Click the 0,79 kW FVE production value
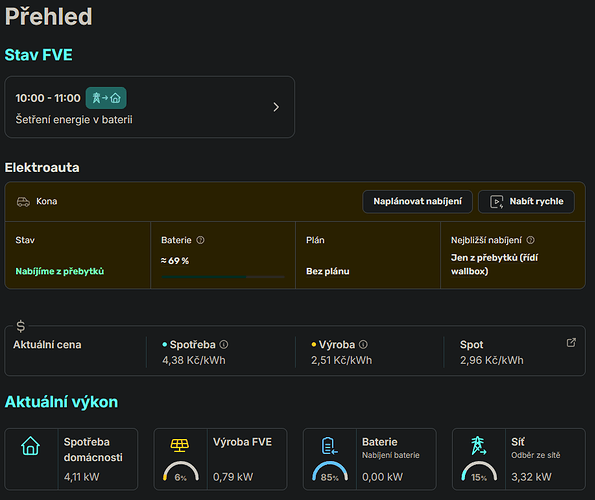Image resolution: width=595 pixels, height=500 pixels. 233,477
